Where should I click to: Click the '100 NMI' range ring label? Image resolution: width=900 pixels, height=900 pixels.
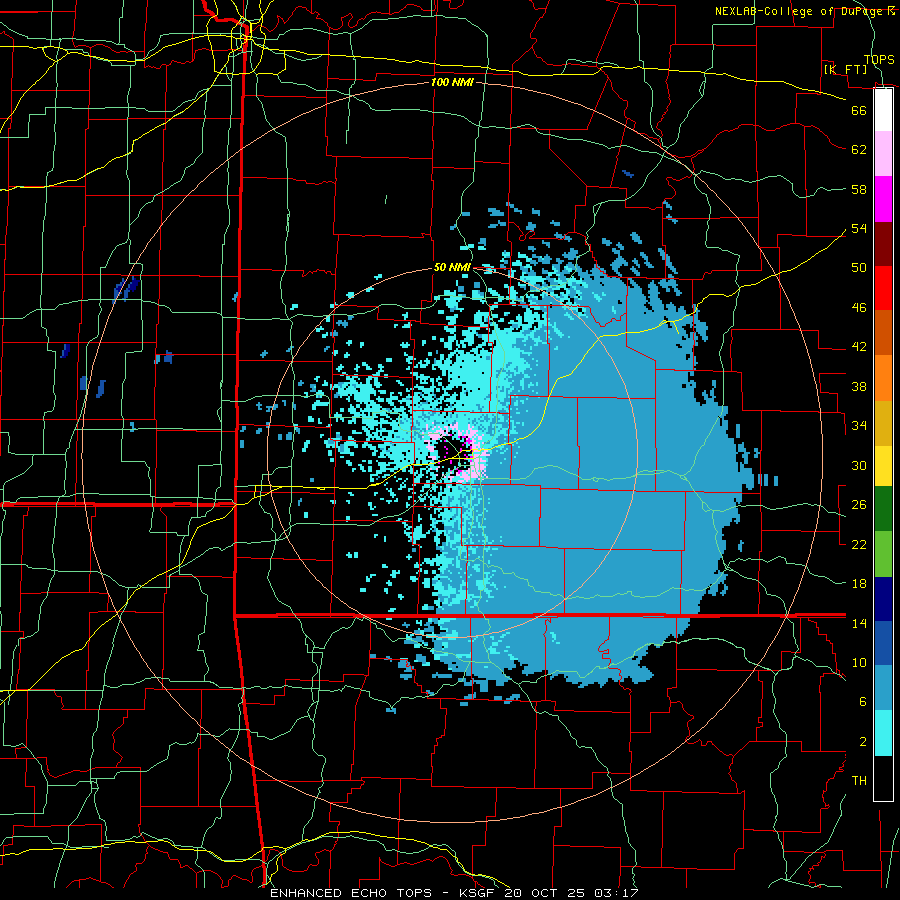tap(452, 82)
